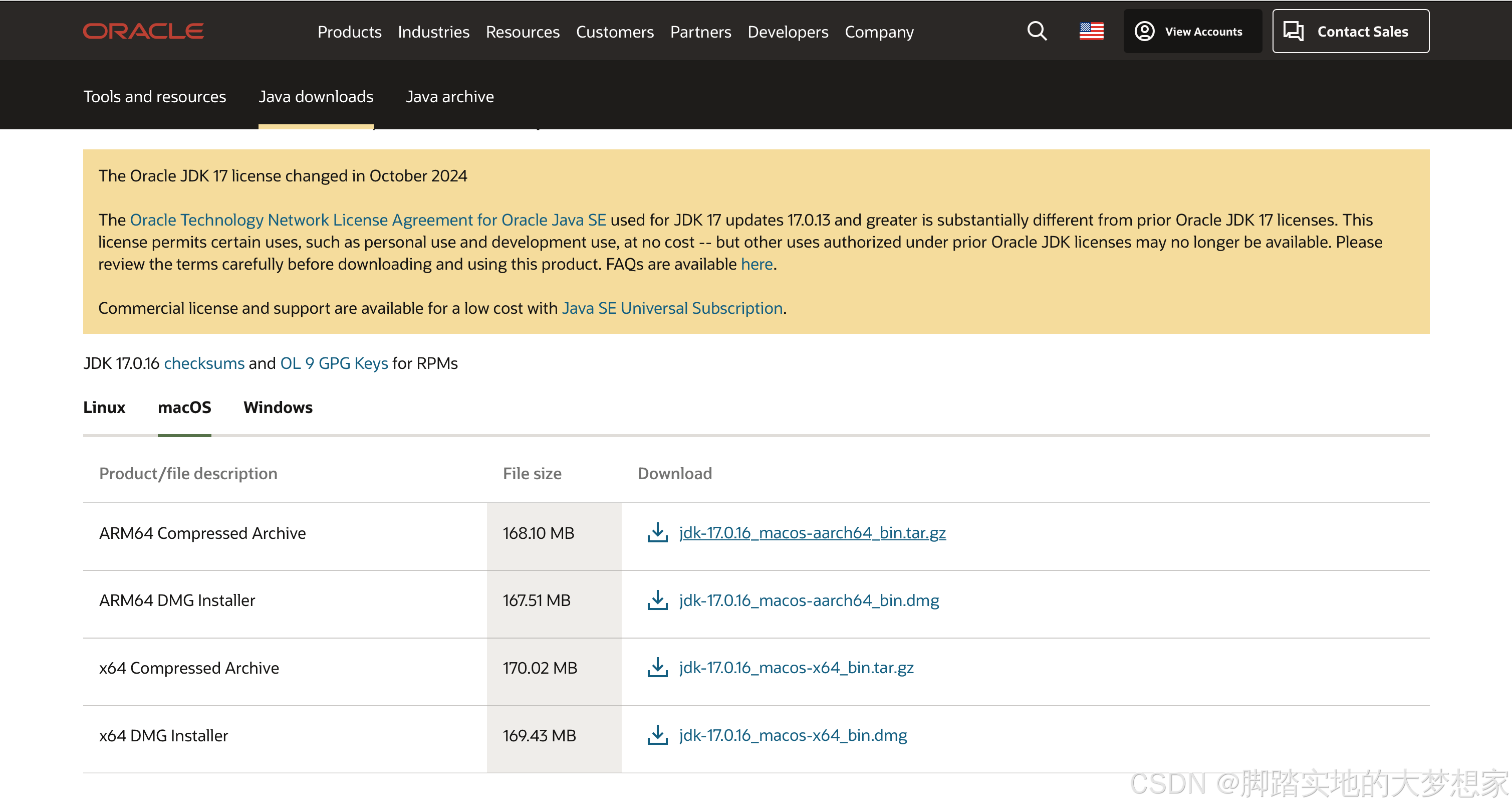Viewport: 1512px width, 809px height.
Task: Click 'Product/file description' column header
Action: tap(188, 474)
